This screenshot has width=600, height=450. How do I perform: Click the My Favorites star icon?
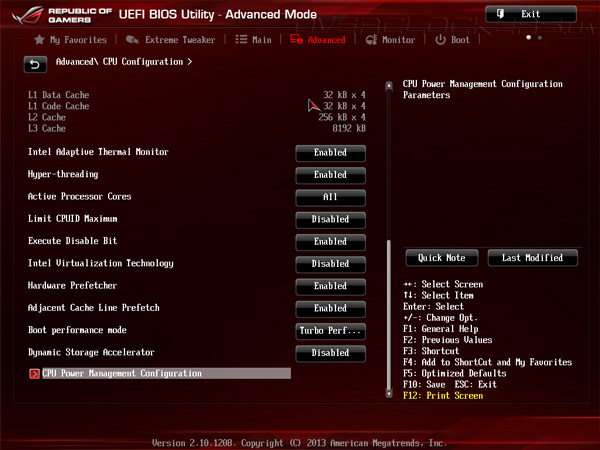39,39
